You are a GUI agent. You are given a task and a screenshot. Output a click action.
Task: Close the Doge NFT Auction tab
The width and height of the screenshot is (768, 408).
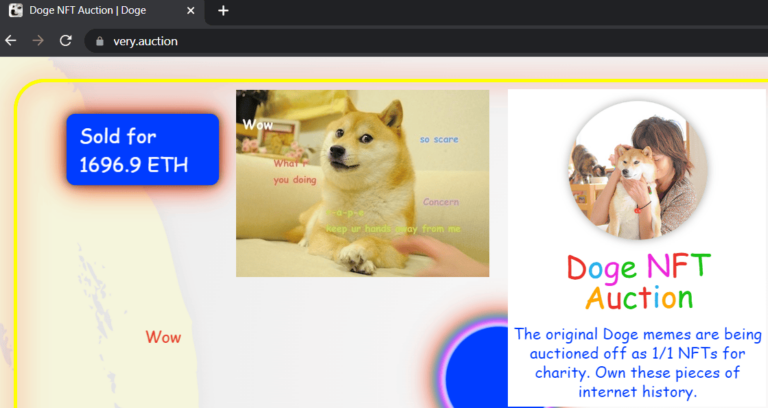coord(191,10)
